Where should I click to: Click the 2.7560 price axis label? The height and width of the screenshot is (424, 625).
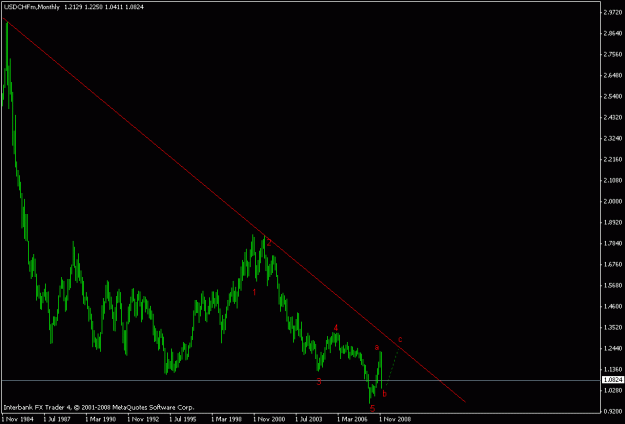611,54
